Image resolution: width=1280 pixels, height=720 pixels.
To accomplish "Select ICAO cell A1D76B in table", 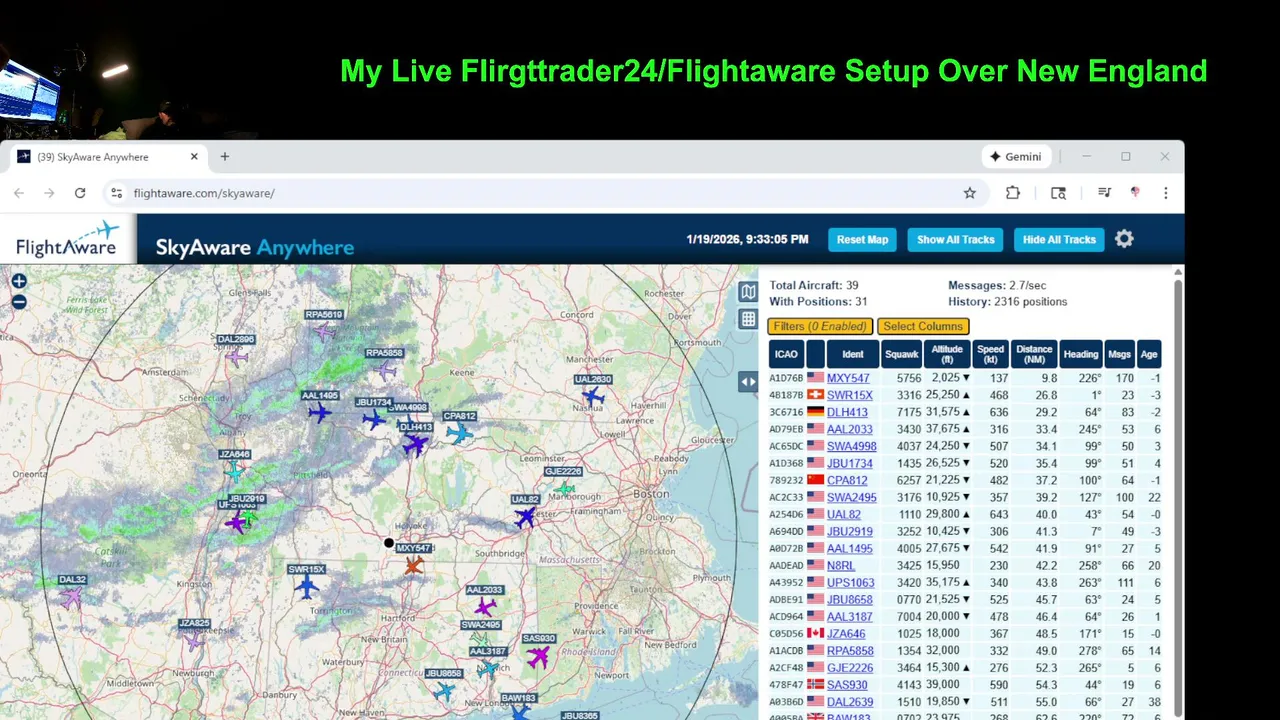I will click(786, 378).
